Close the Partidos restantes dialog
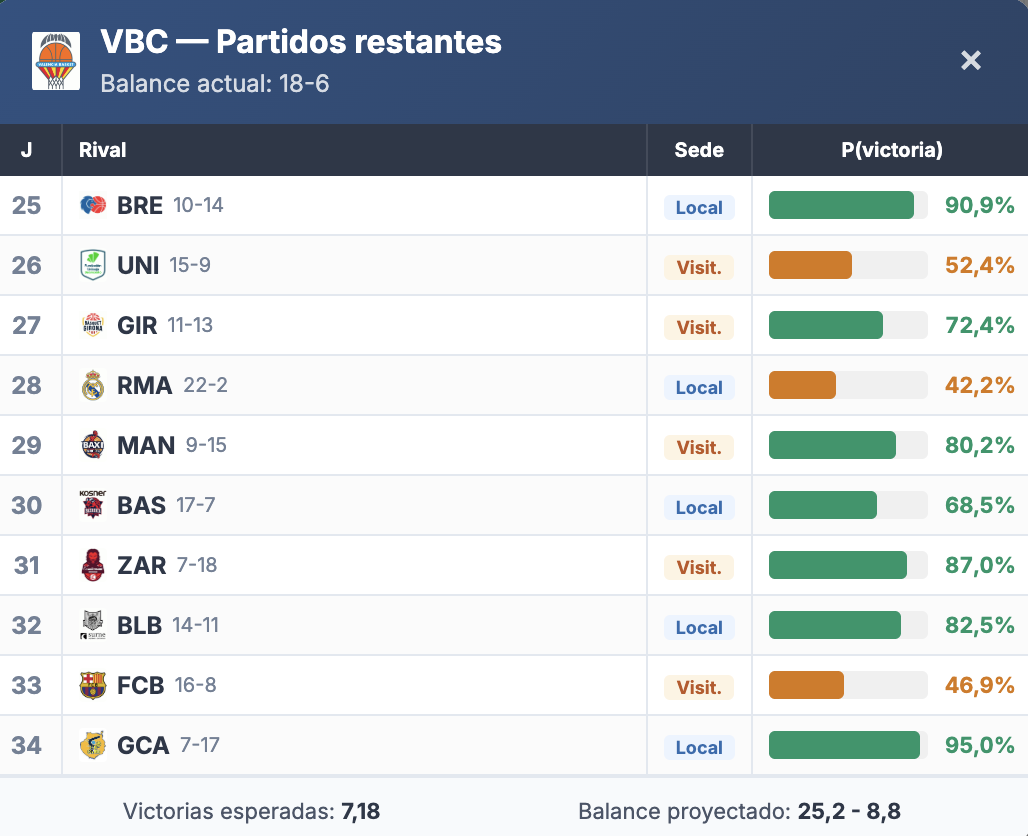This screenshot has height=836, width=1028. pyautogui.click(x=970, y=60)
